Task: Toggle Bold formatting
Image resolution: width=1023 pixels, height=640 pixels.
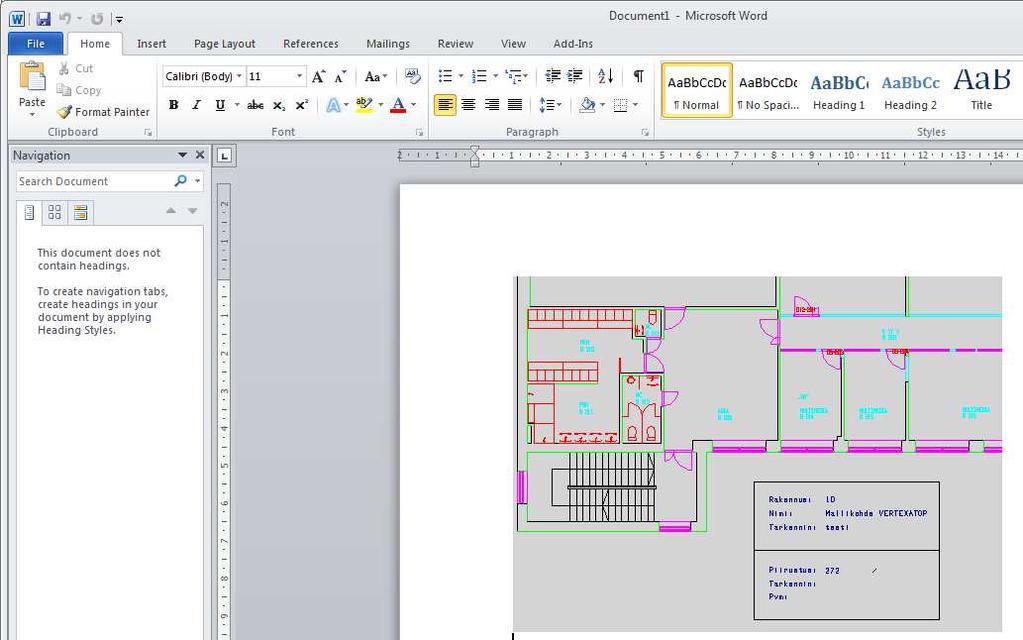Action: (174, 105)
